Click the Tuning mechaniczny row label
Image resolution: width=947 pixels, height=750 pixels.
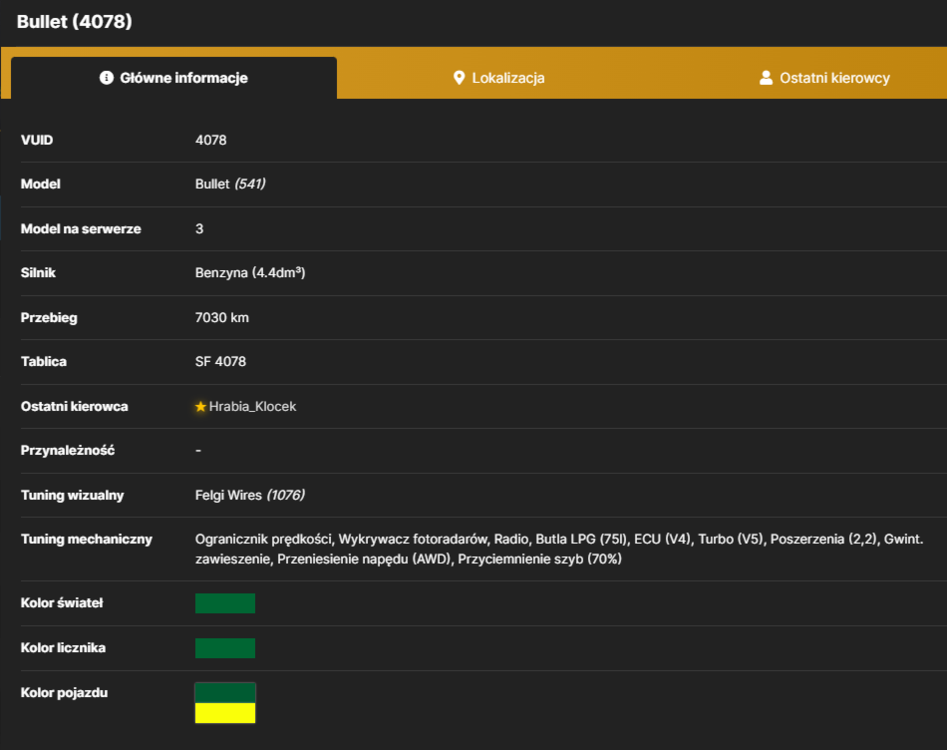pos(86,539)
